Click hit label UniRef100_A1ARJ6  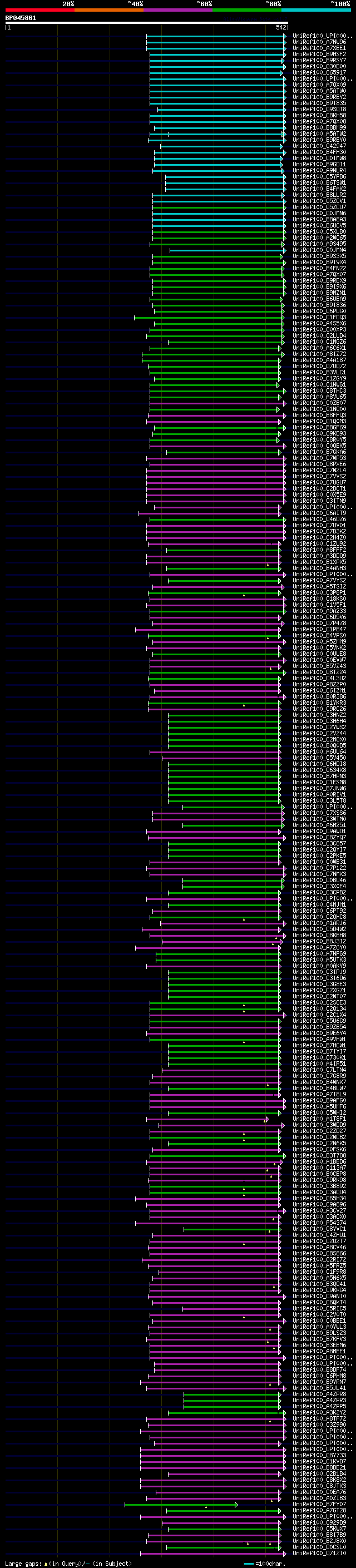coord(319,923)
